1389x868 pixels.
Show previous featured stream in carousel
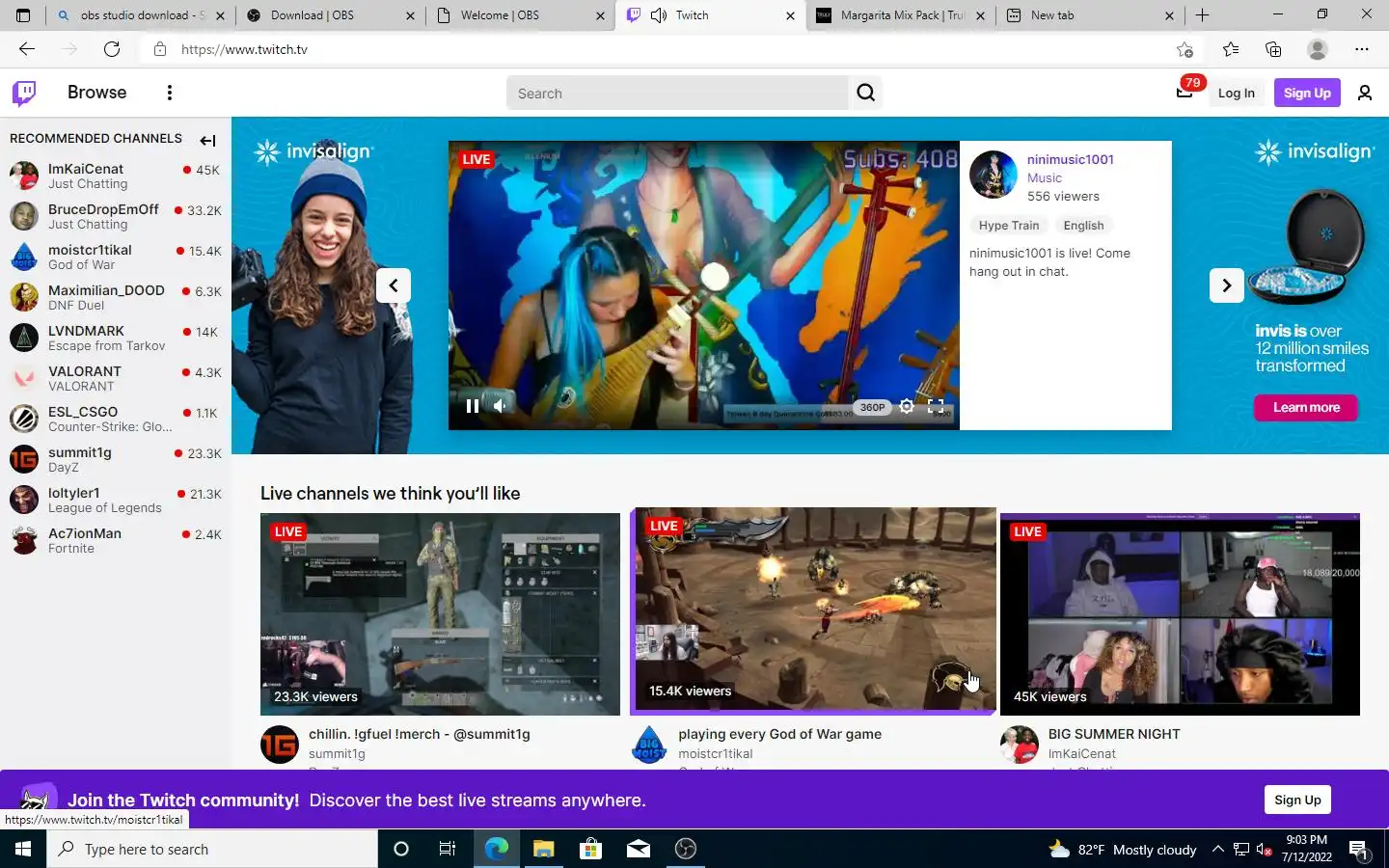click(393, 285)
